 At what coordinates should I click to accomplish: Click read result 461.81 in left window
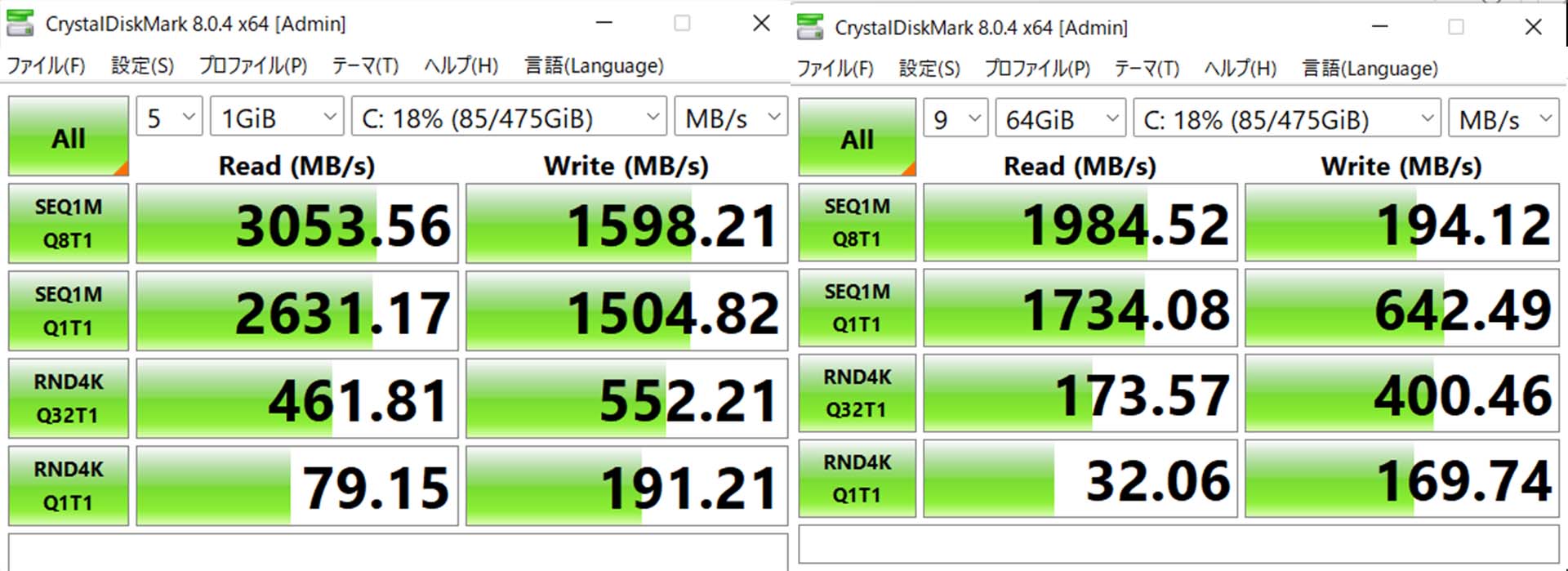[x=297, y=398]
